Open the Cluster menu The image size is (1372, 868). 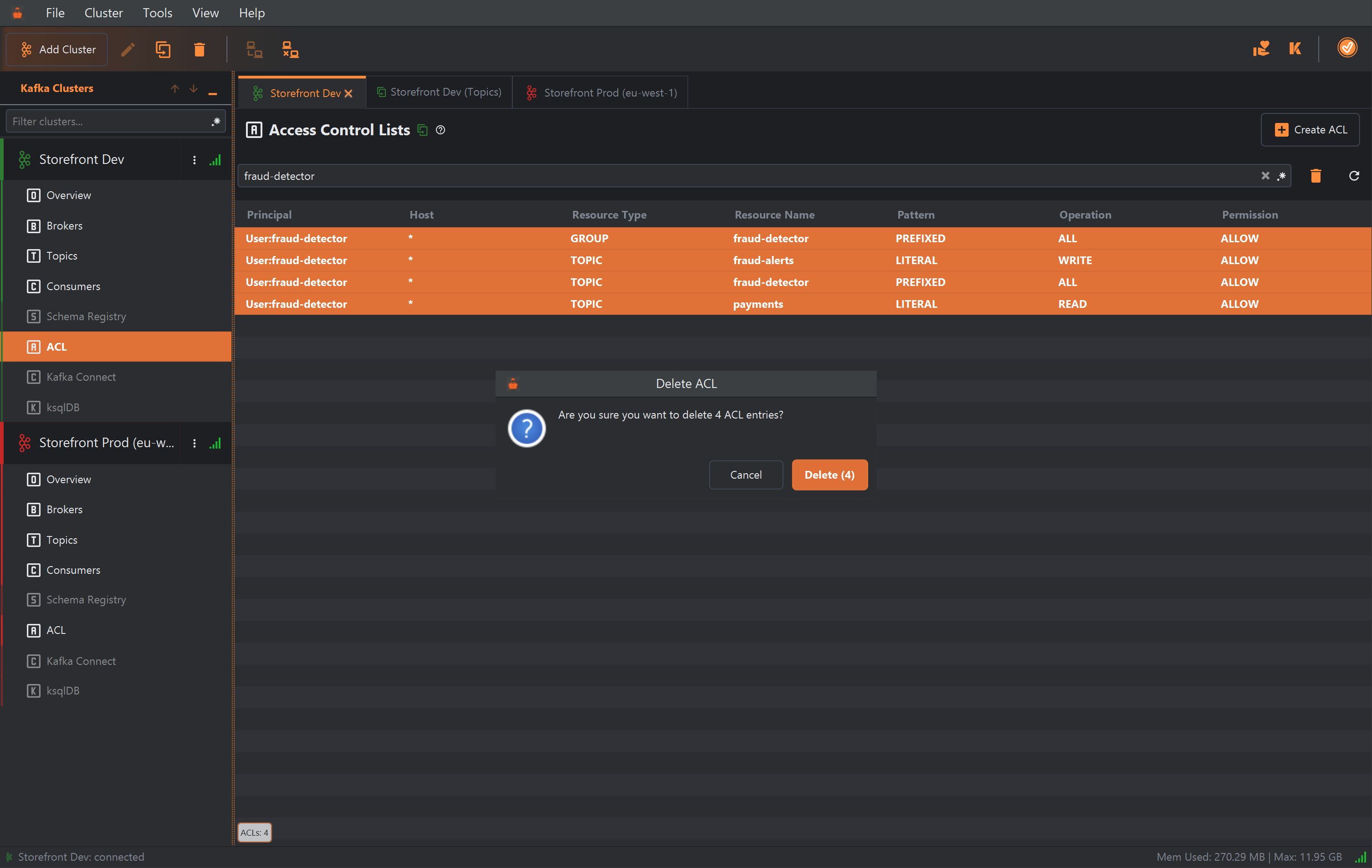coord(103,13)
